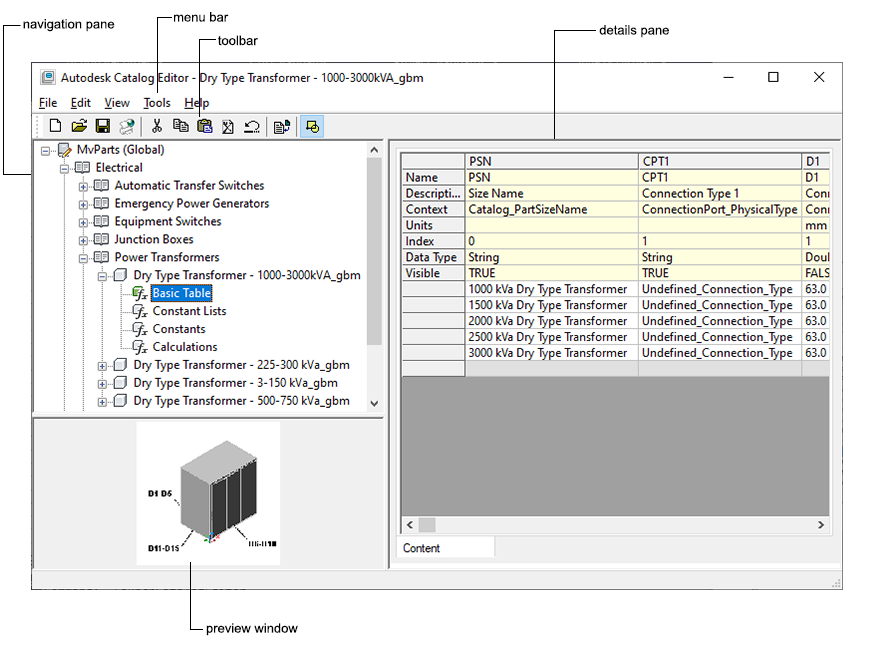Click the PSN column header
Screen dimensions: 875x647
click(551, 161)
